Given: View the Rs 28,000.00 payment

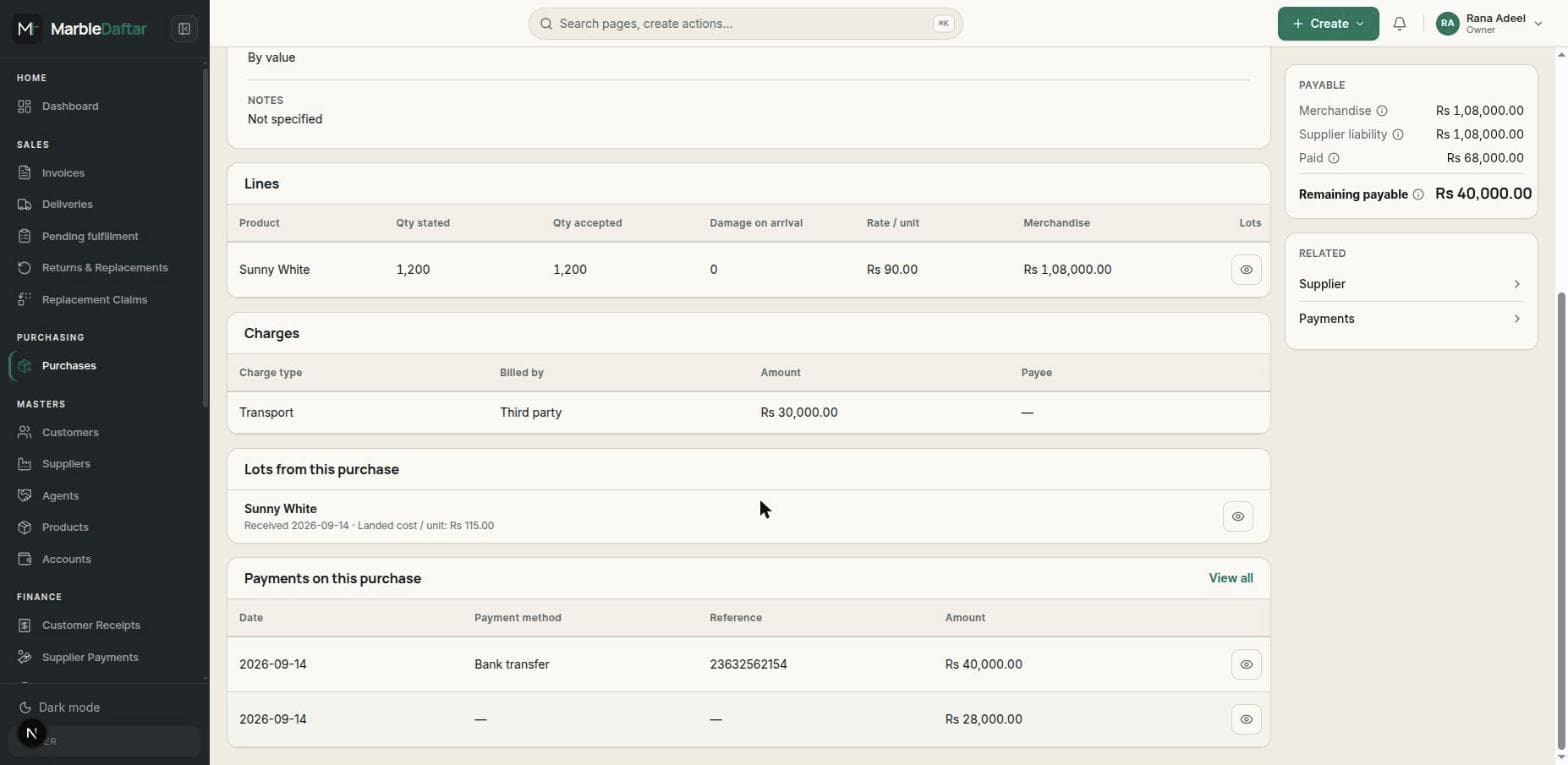Looking at the screenshot, I should (x=1246, y=719).
